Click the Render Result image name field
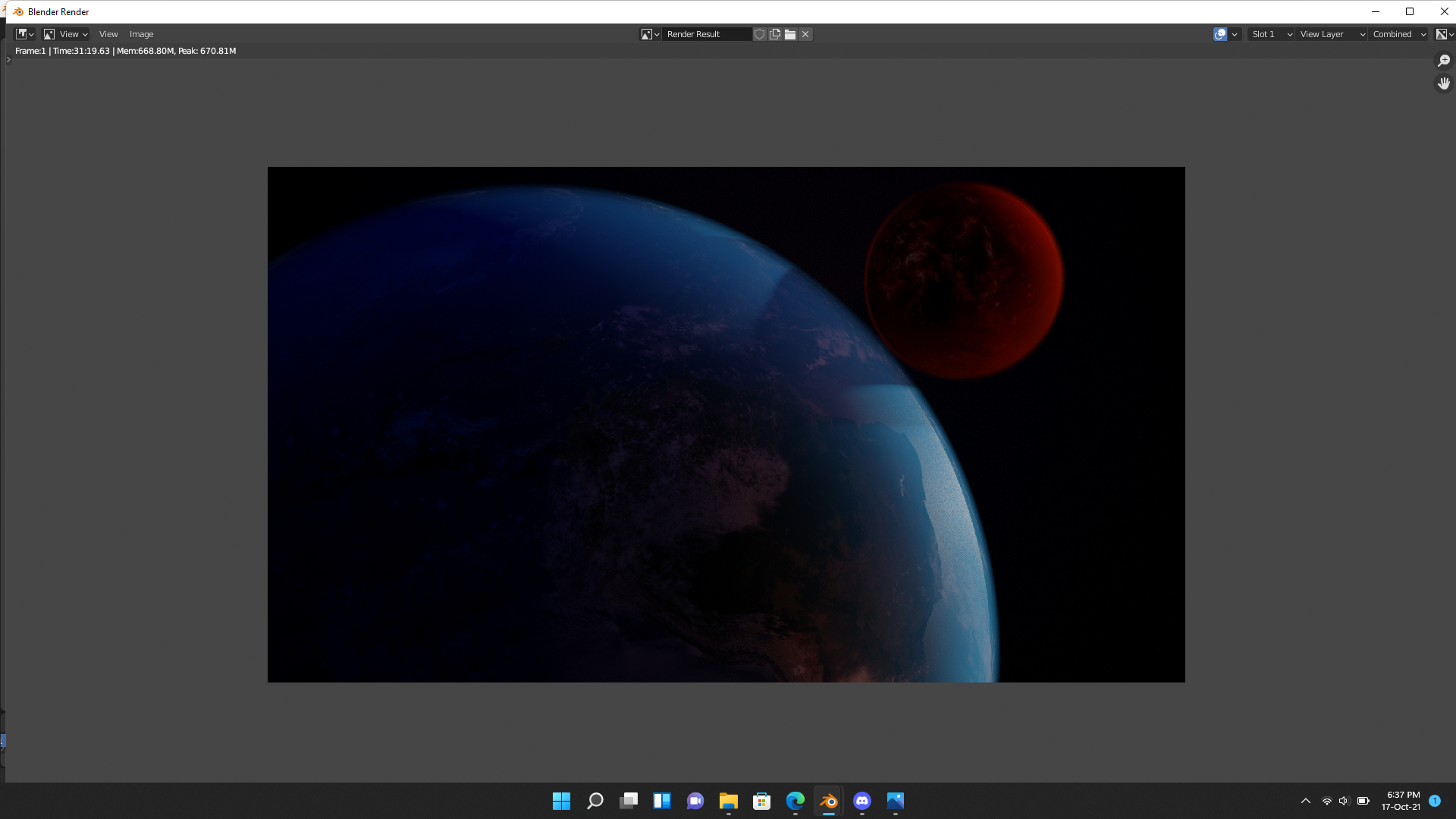Screen dimensions: 1456x819 tap(707, 34)
